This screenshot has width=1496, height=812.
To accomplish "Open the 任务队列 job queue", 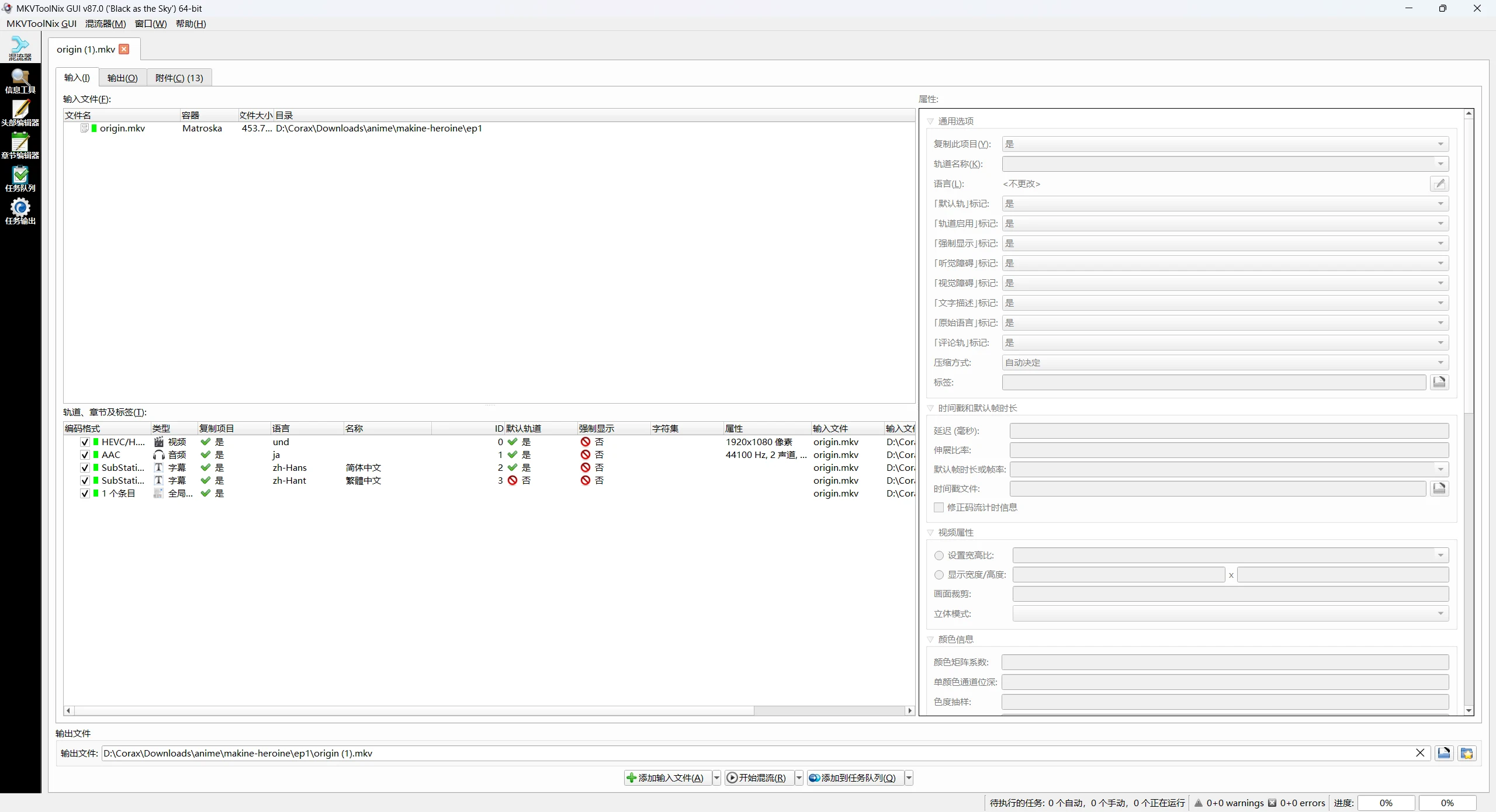I will [20, 179].
